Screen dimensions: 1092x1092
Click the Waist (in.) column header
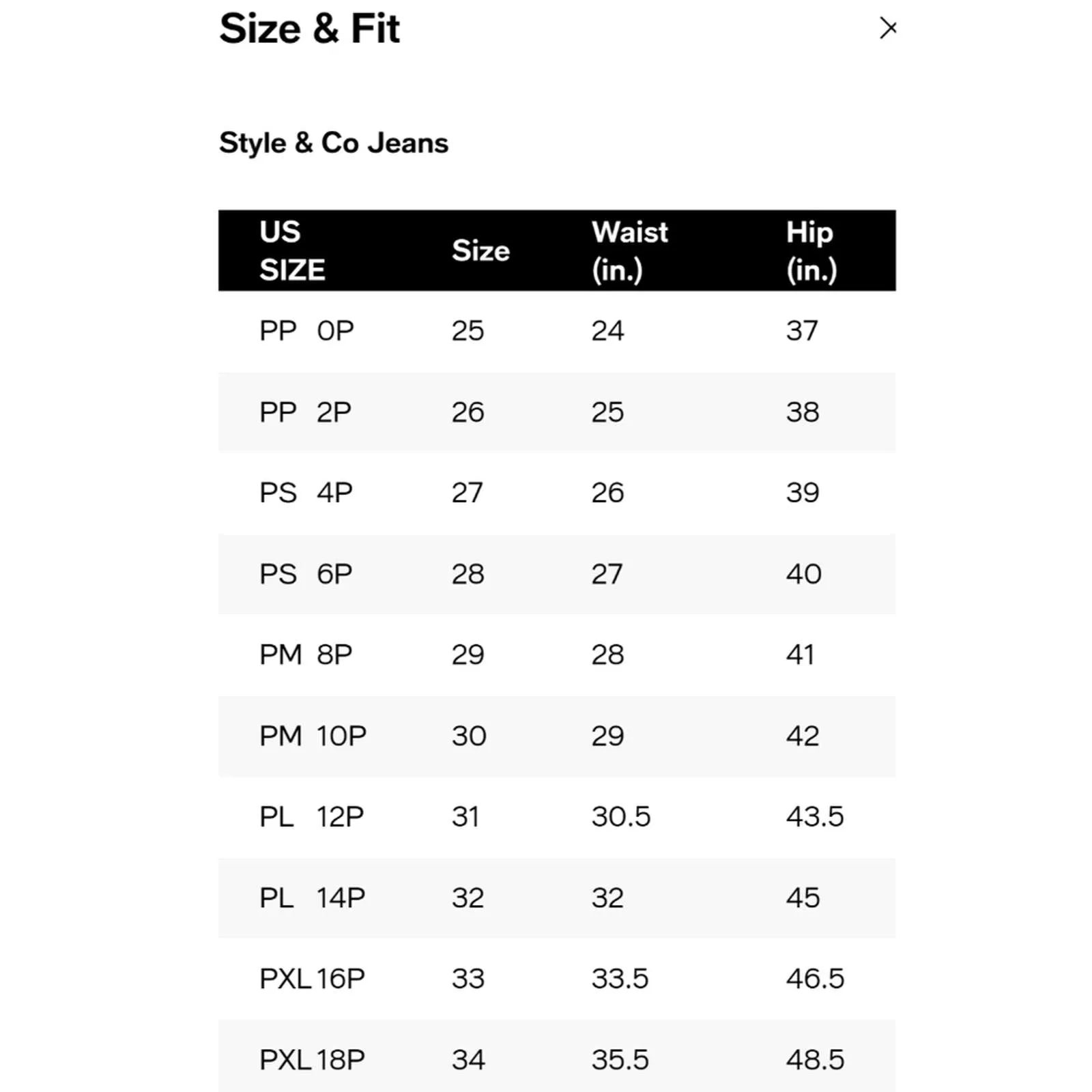click(629, 250)
